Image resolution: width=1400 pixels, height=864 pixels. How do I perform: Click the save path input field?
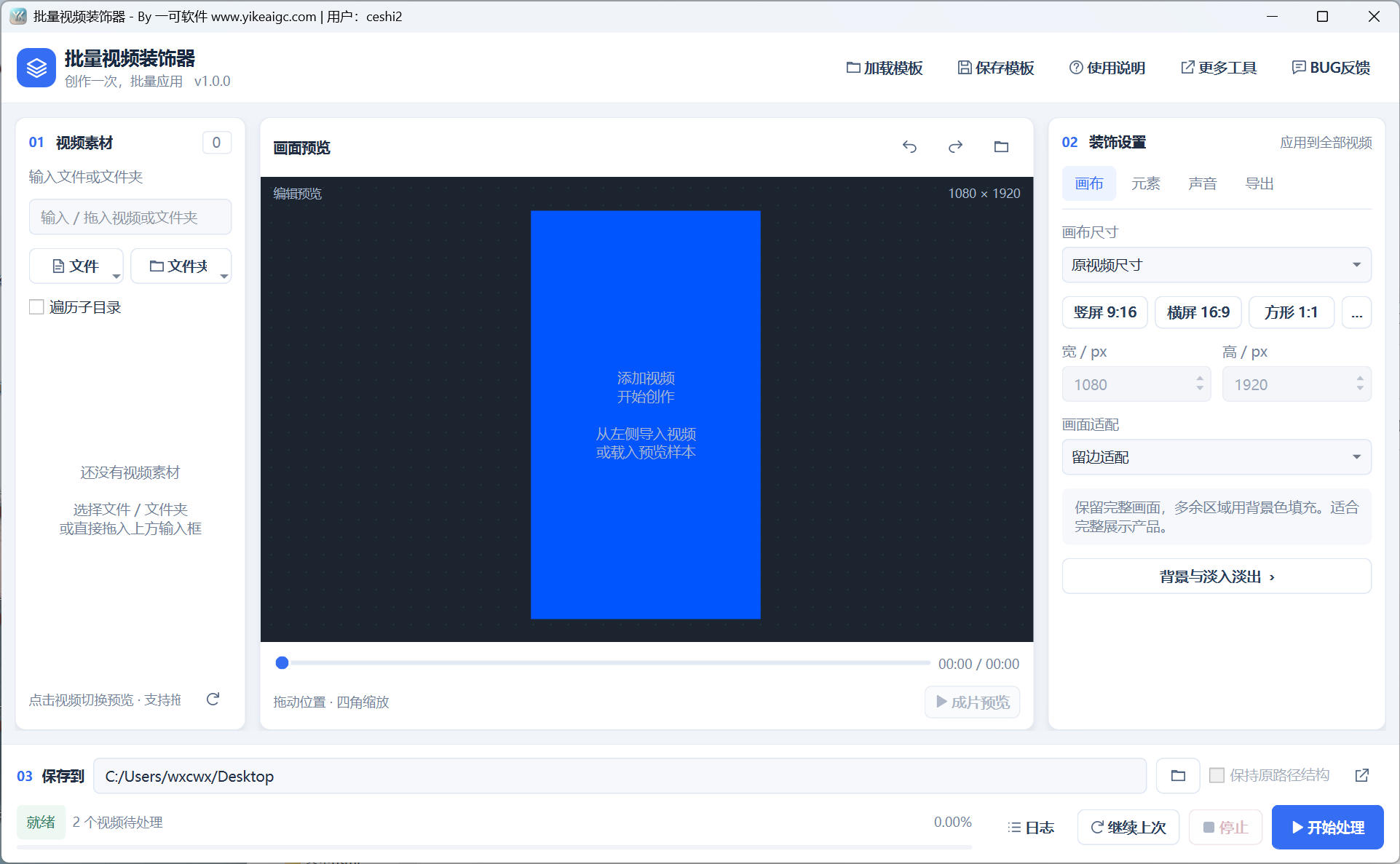[620, 776]
